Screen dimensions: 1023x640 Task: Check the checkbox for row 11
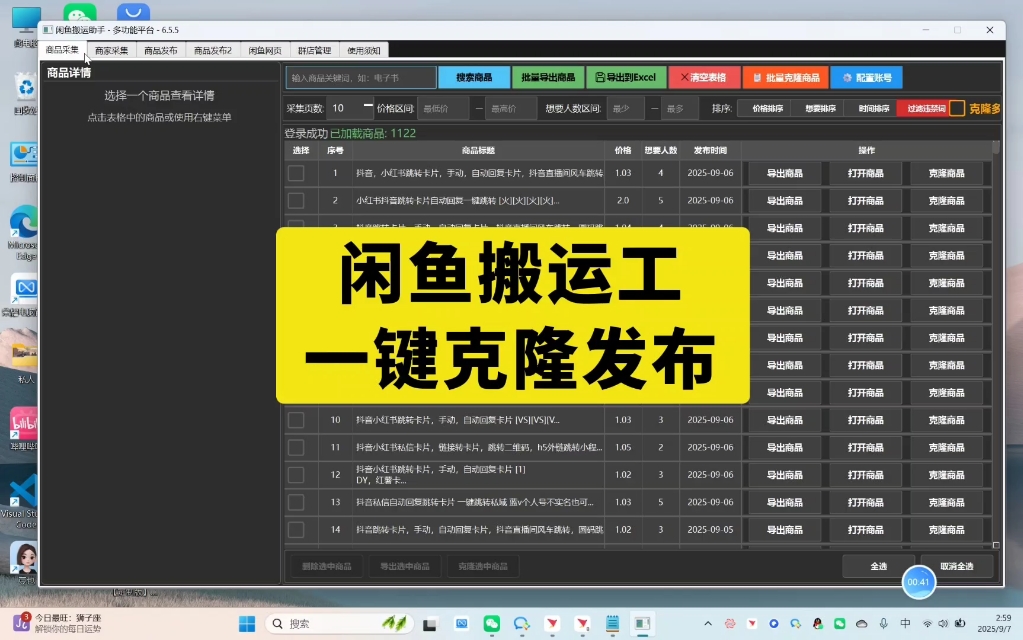pyautogui.click(x=296, y=448)
